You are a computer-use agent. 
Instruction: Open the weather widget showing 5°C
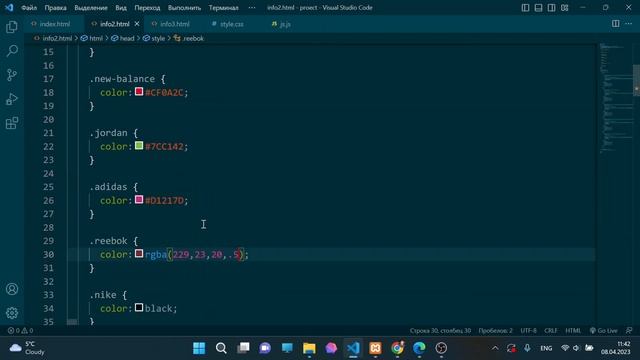point(27,348)
